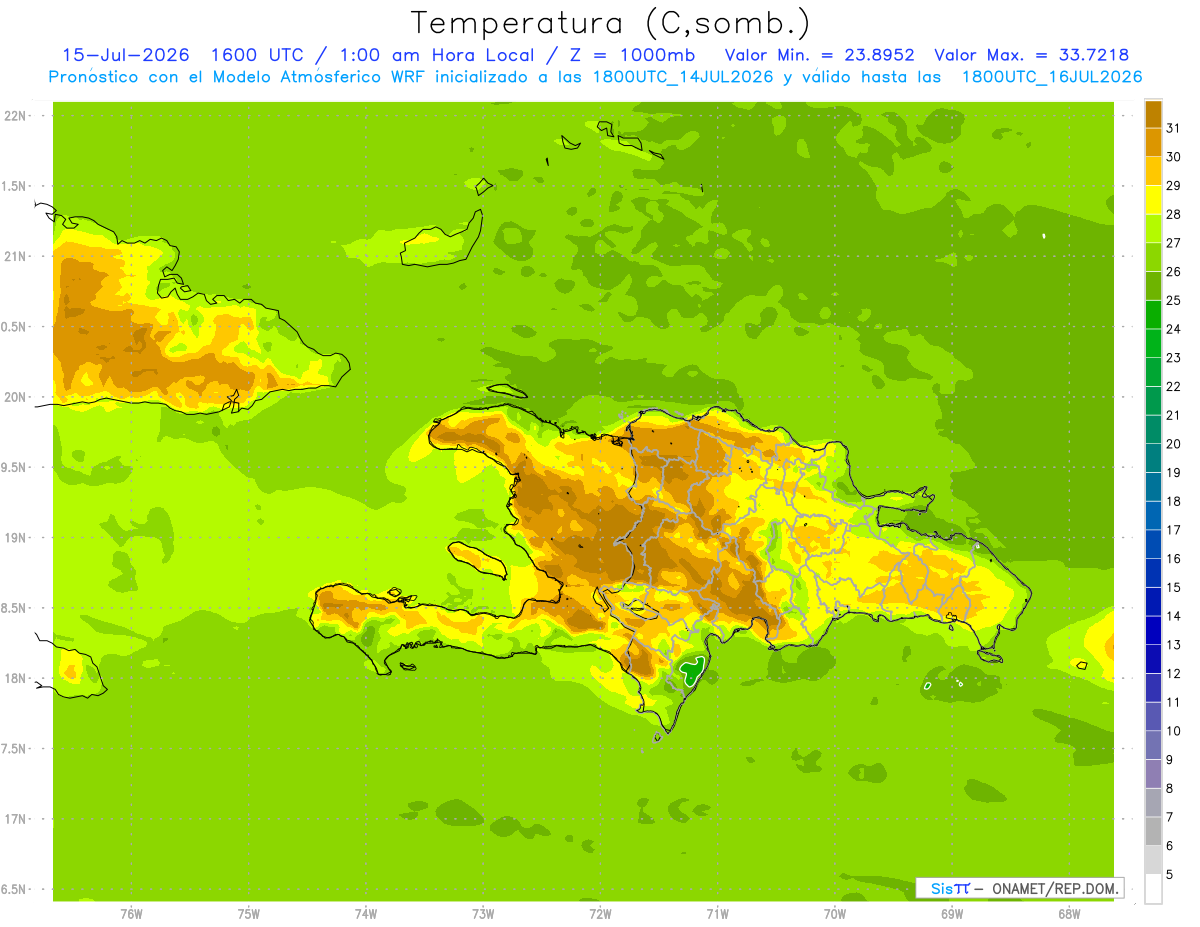Viewport: 1200px width, 927px height.
Task: Click the "19N" latitude axis label
Action: point(15,538)
